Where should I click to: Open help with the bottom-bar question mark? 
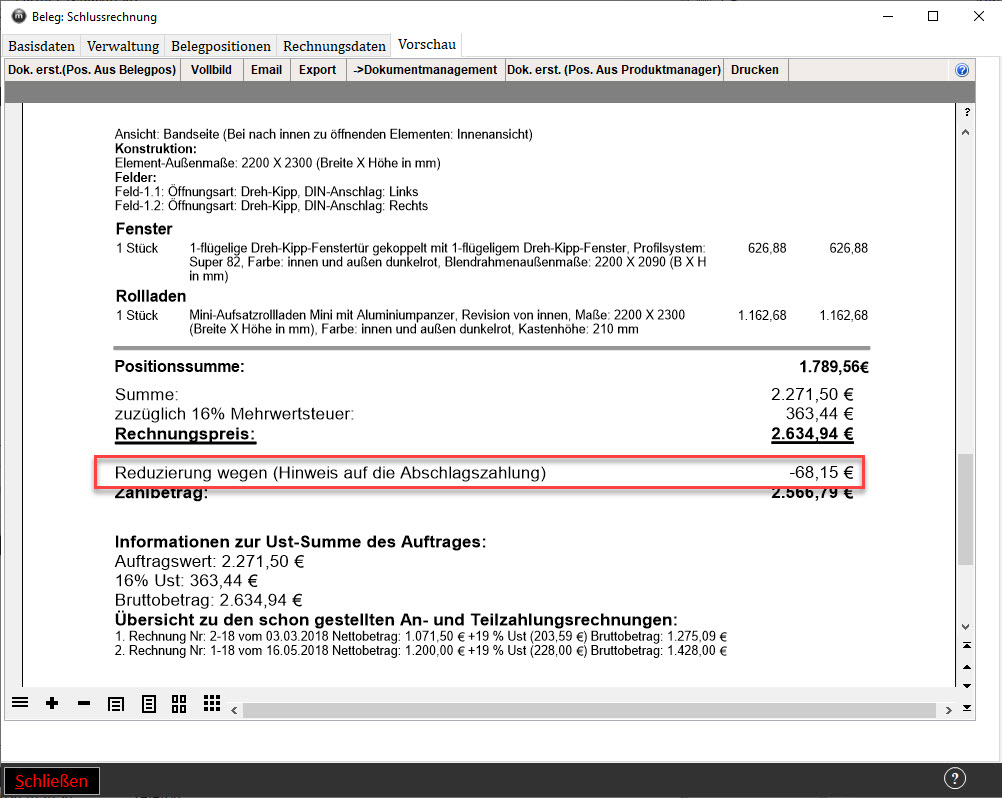955,778
